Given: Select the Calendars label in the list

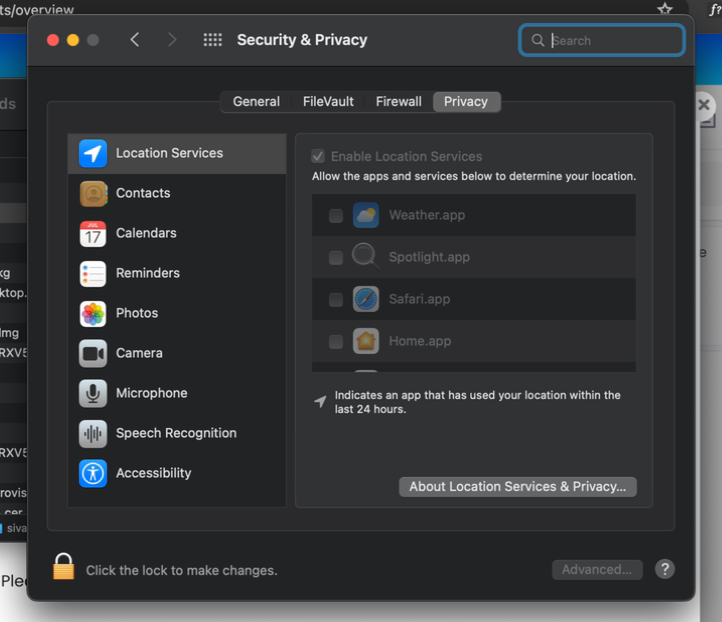Looking at the screenshot, I should pyautogui.click(x=146, y=233).
